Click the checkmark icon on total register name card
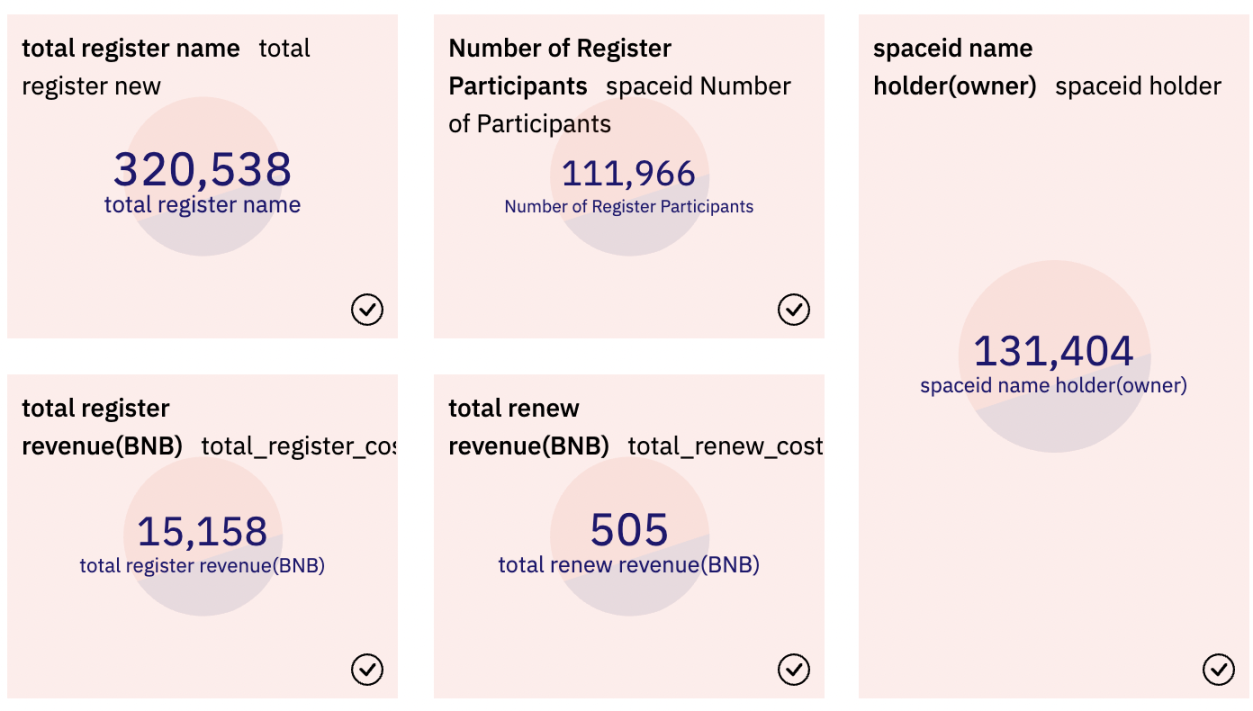1253x711 pixels. point(367,310)
